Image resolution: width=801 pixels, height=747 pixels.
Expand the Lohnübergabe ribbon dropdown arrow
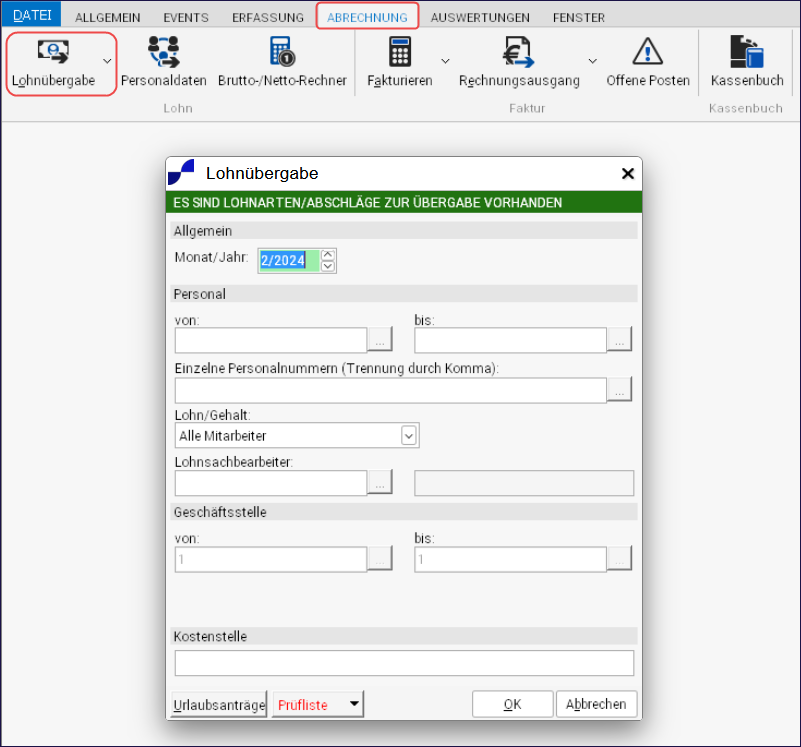pyautogui.click(x=108, y=61)
